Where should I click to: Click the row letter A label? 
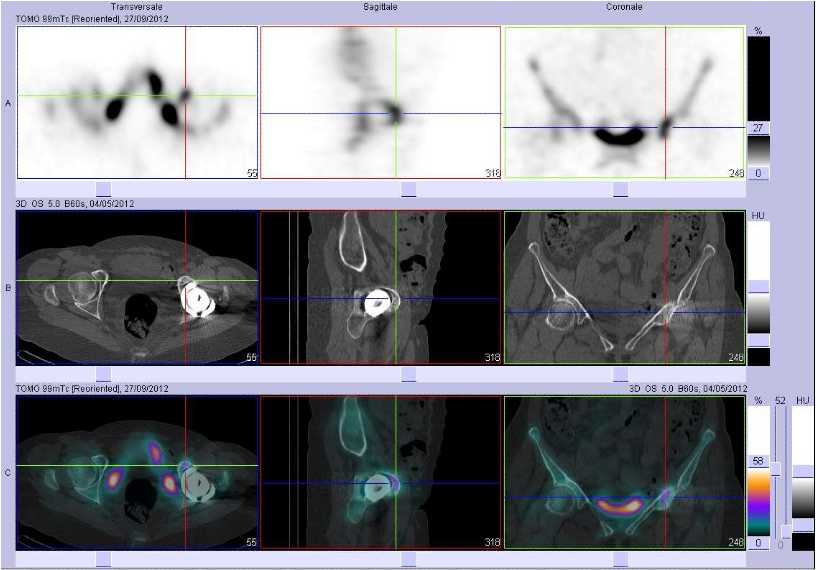pyautogui.click(x=8, y=103)
